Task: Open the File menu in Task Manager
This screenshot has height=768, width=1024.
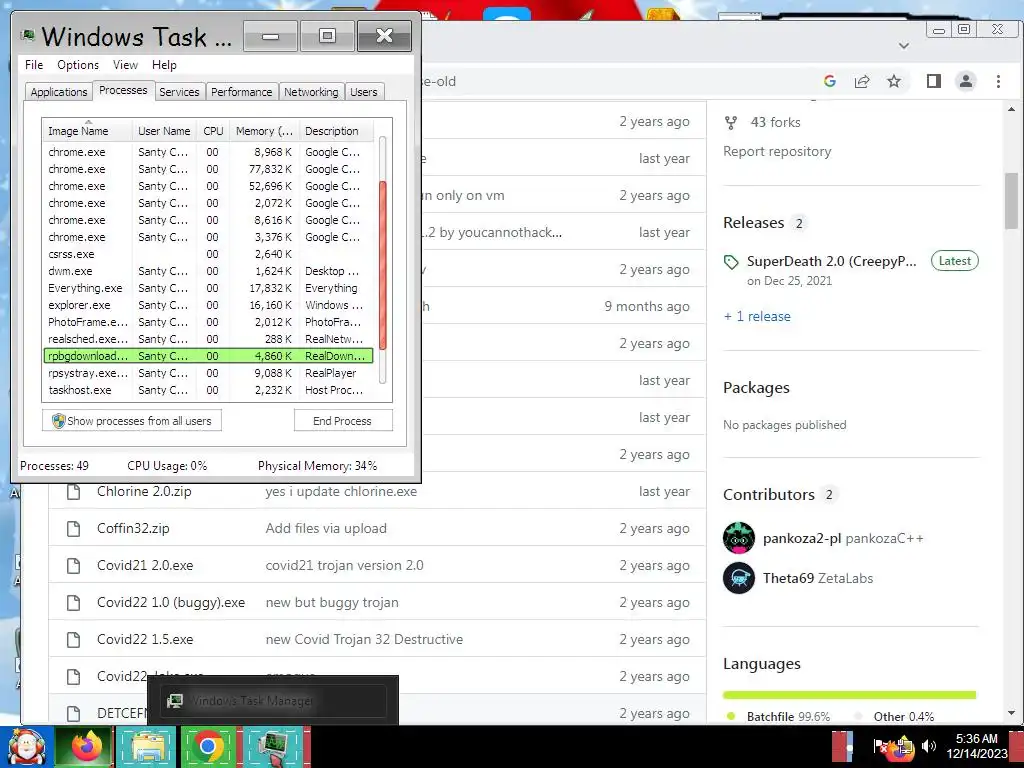Action: pos(34,65)
